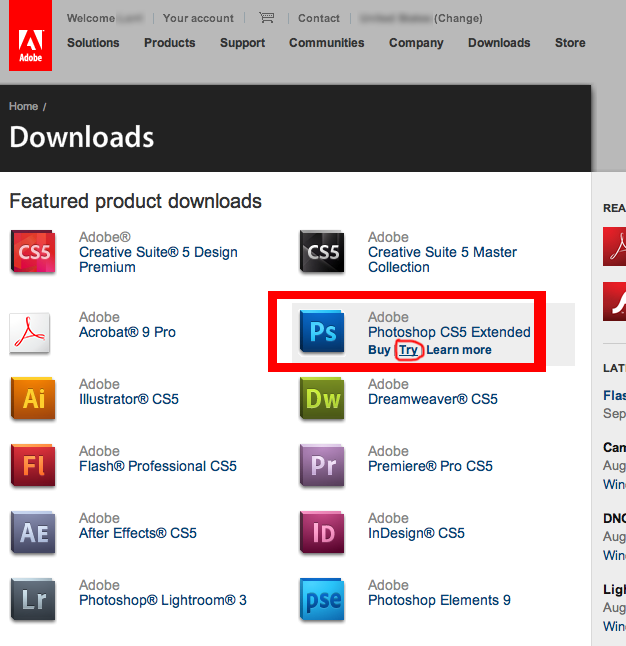Click the Acrobat 9 Pro icon

click(x=30, y=332)
